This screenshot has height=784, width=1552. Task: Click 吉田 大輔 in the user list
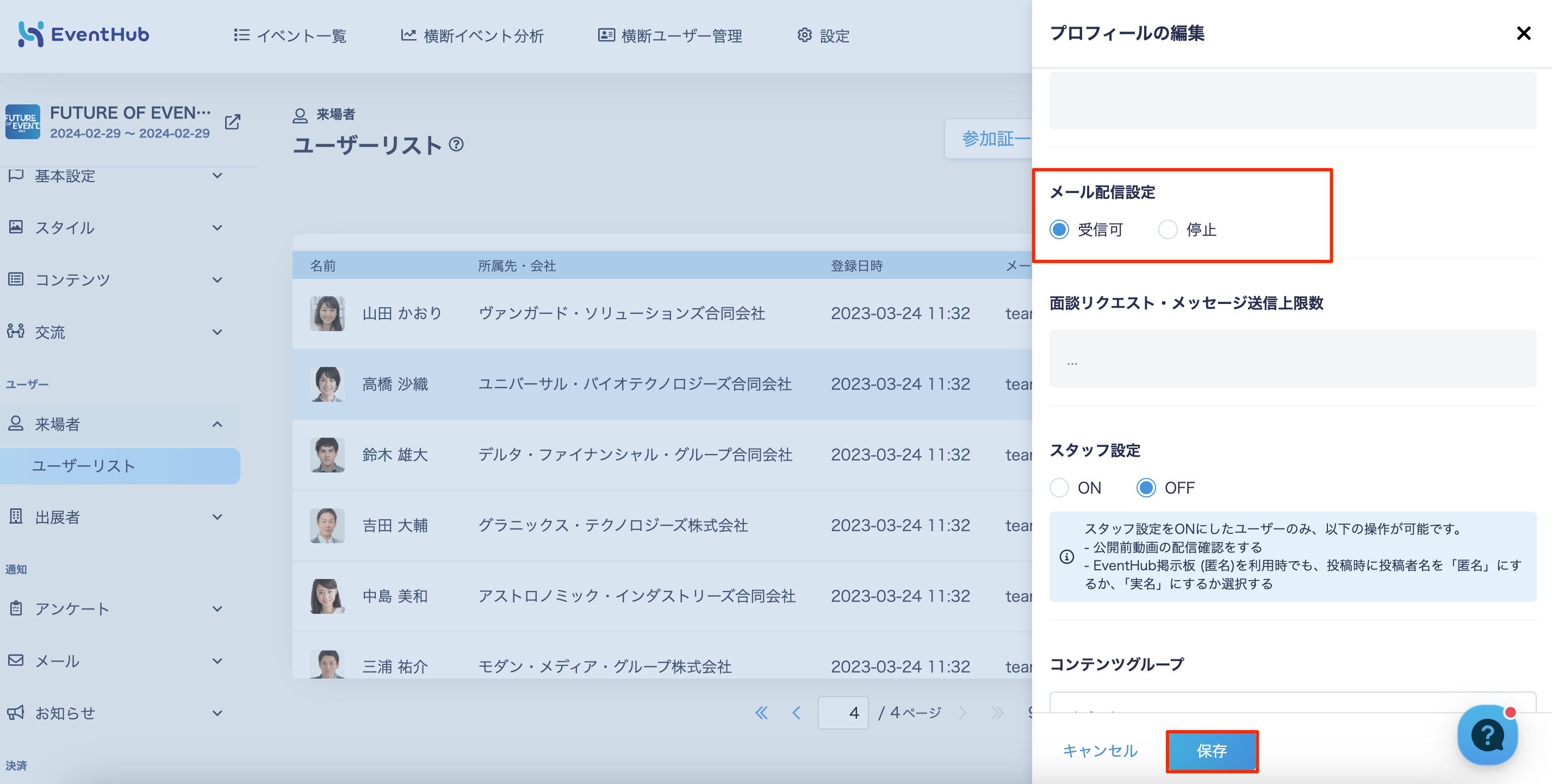(395, 525)
